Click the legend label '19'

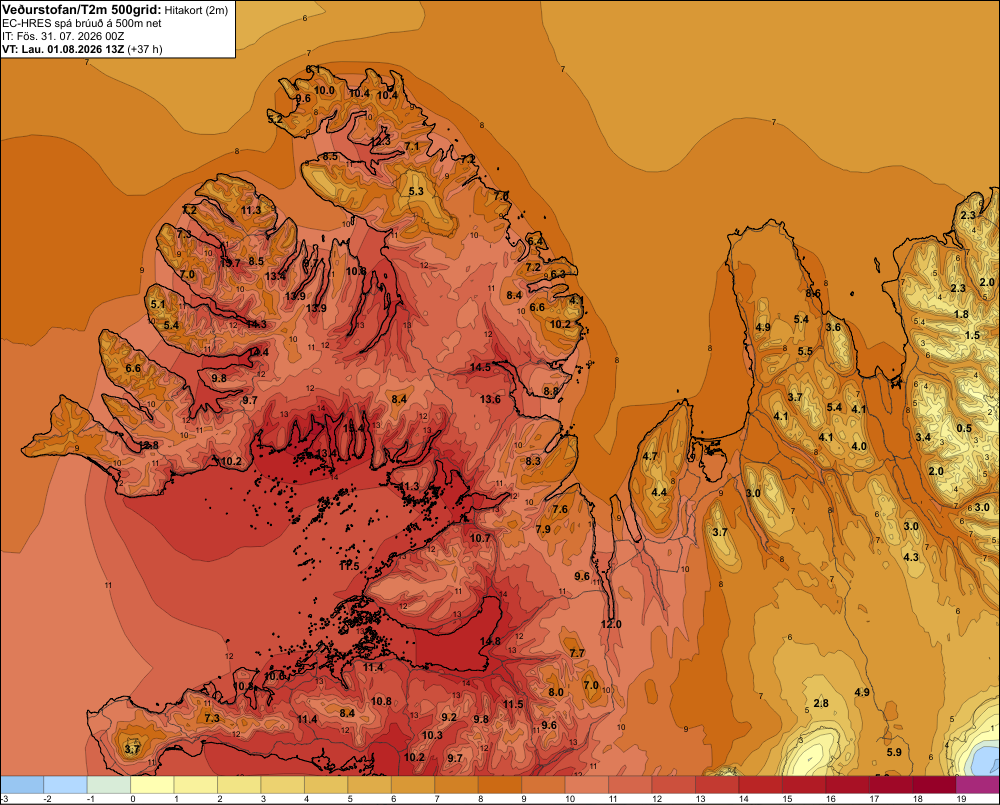coord(961,799)
